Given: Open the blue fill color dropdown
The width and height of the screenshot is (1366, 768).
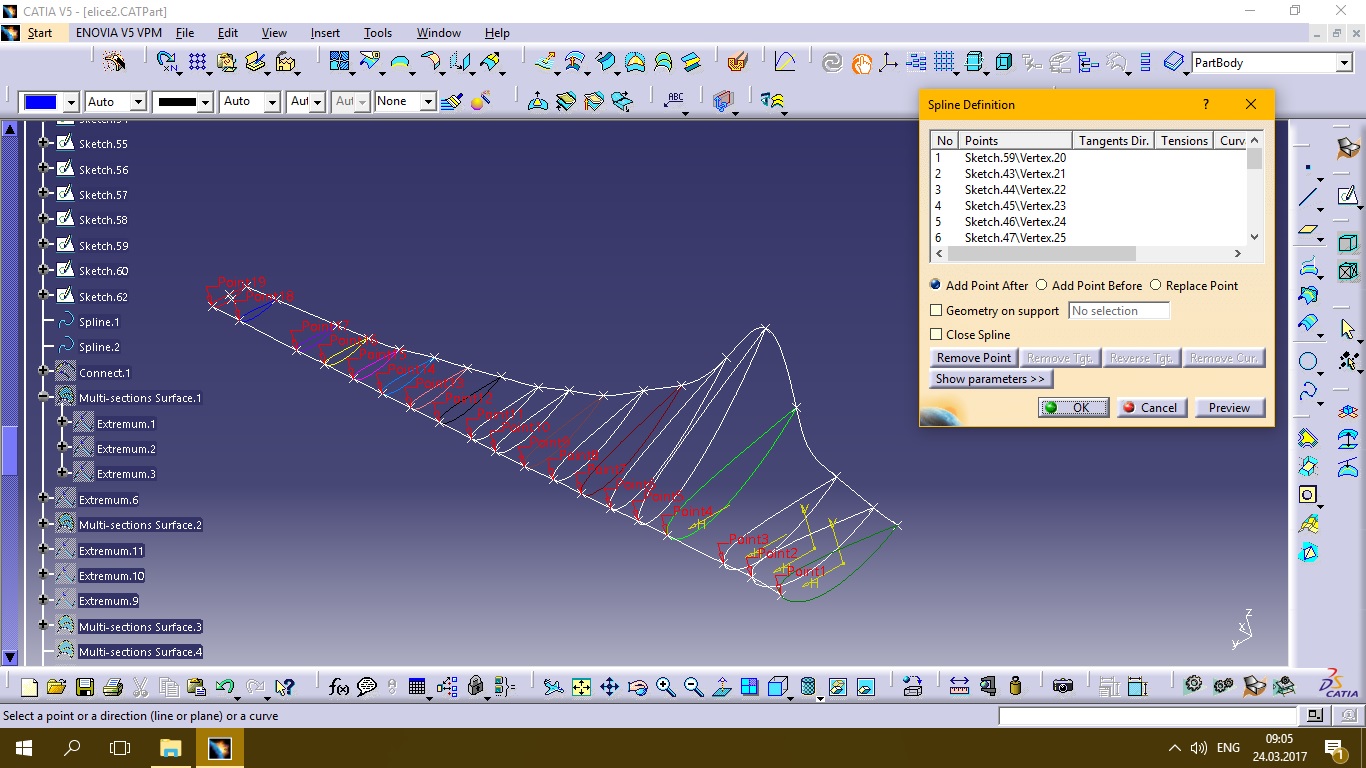Looking at the screenshot, I should [71, 102].
